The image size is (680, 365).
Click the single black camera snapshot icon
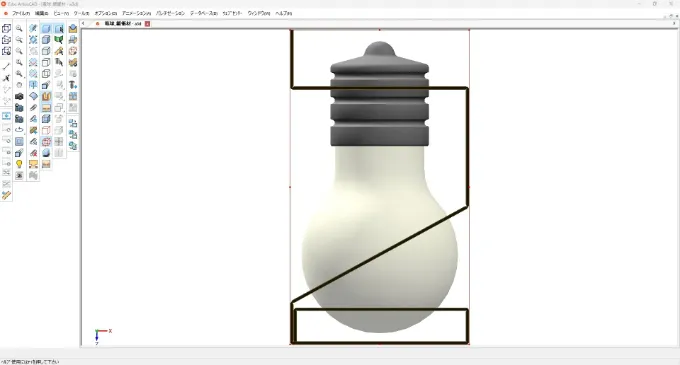[19, 96]
